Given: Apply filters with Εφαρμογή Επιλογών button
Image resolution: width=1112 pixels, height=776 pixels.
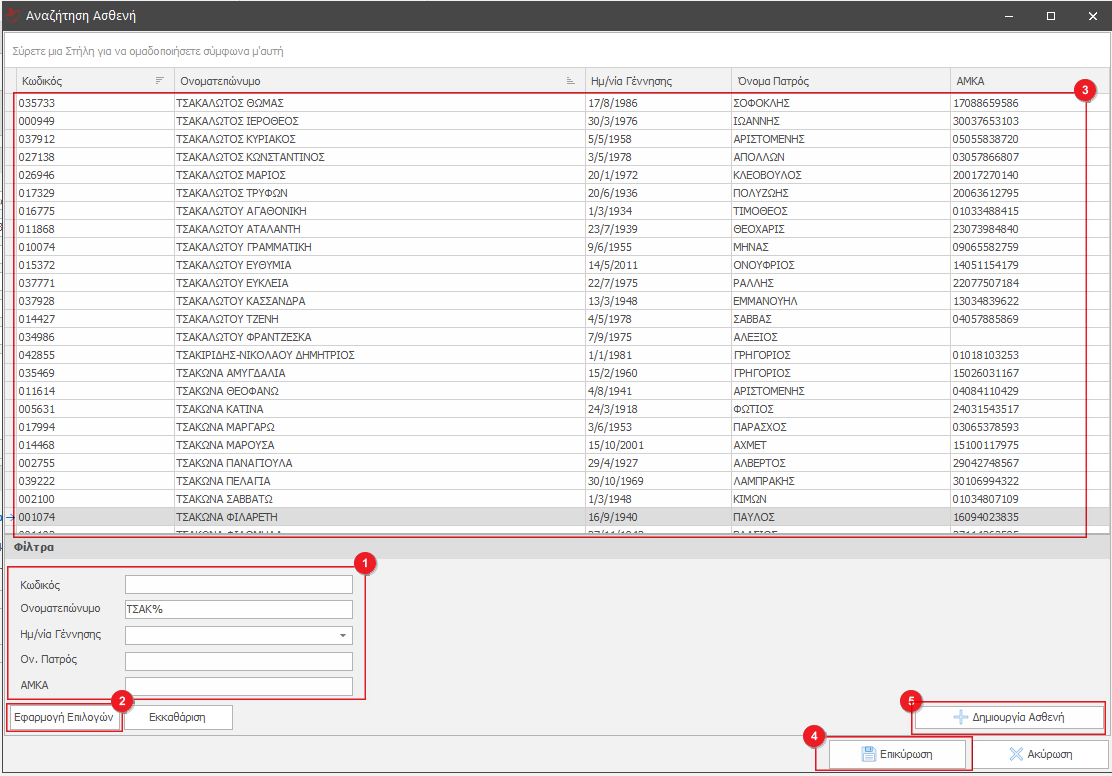Looking at the screenshot, I should tap(65, 718).
